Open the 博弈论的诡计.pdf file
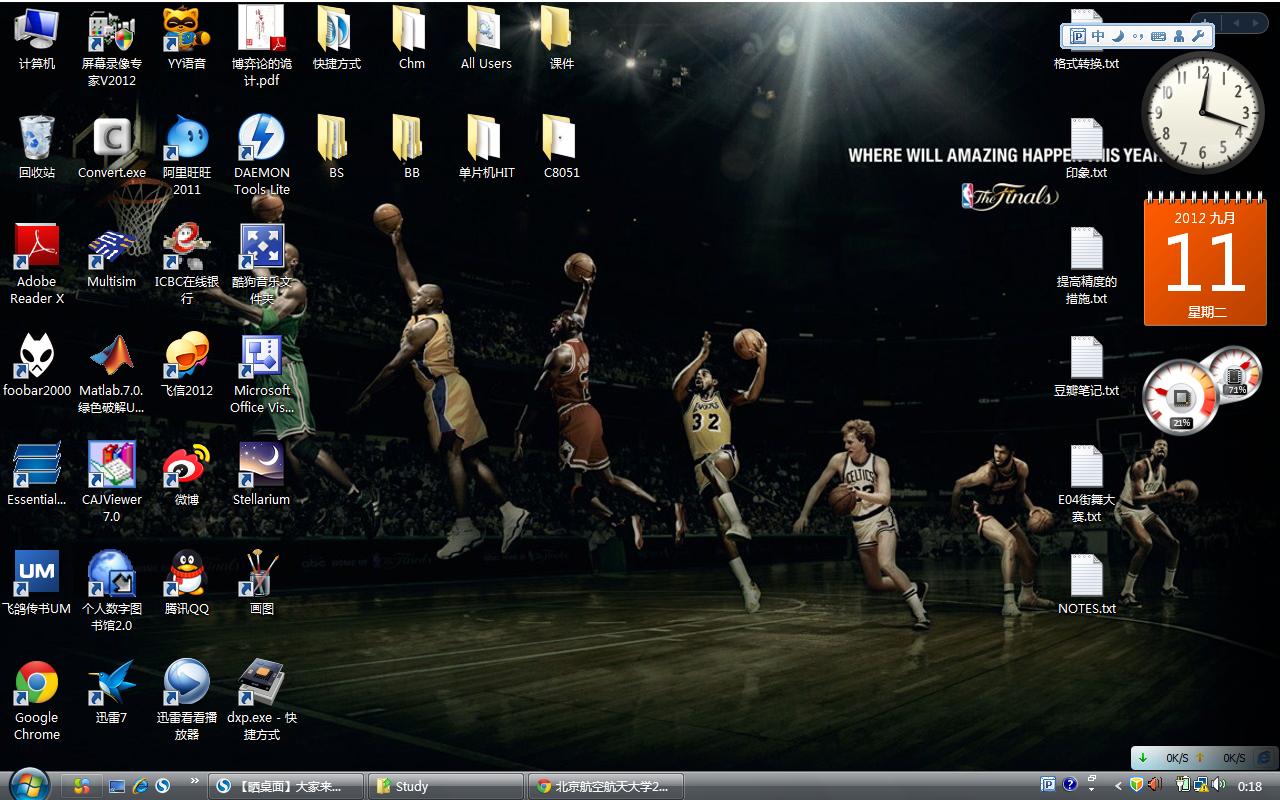Image resolution: width=1280 pixels, height=800 pixels. pos(262,46)
